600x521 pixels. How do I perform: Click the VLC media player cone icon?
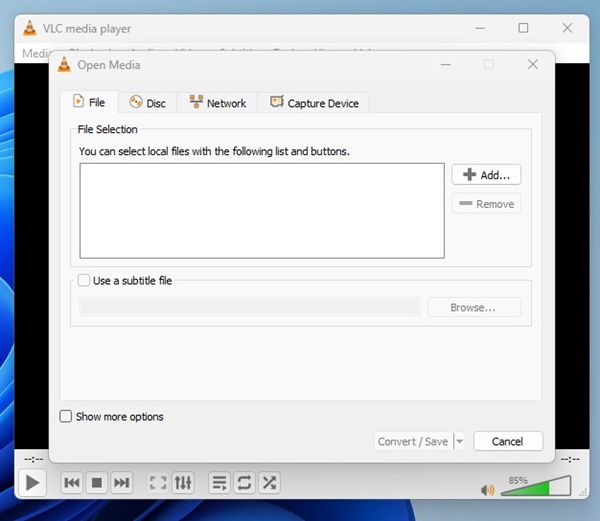[x=29, y=28]
